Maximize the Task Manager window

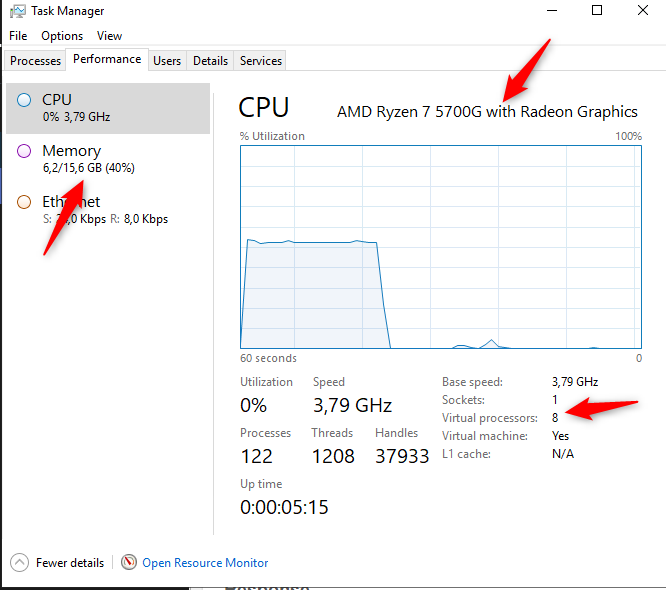597,10
